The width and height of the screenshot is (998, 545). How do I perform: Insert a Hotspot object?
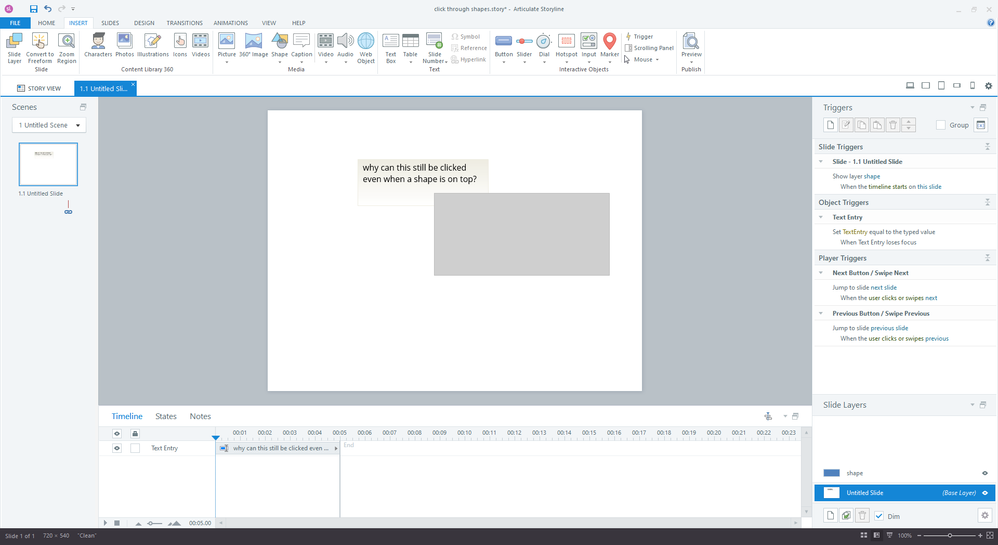click(x=566, y=46)
